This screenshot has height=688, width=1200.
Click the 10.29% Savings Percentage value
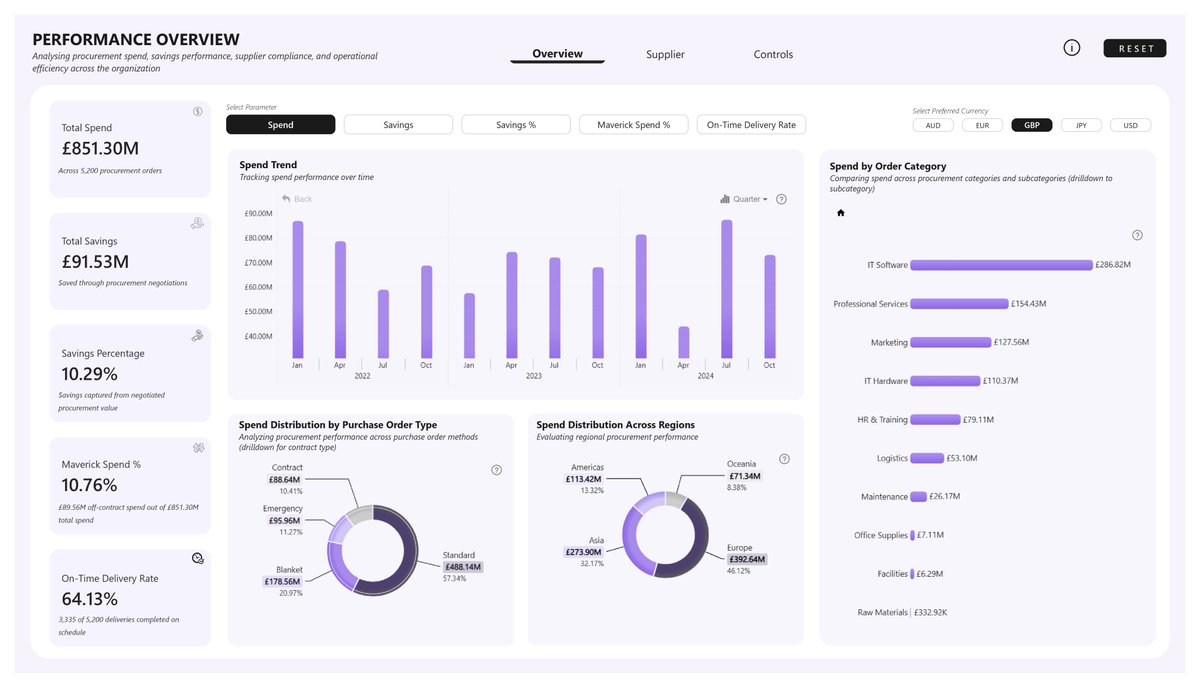(x=89, y=374)
